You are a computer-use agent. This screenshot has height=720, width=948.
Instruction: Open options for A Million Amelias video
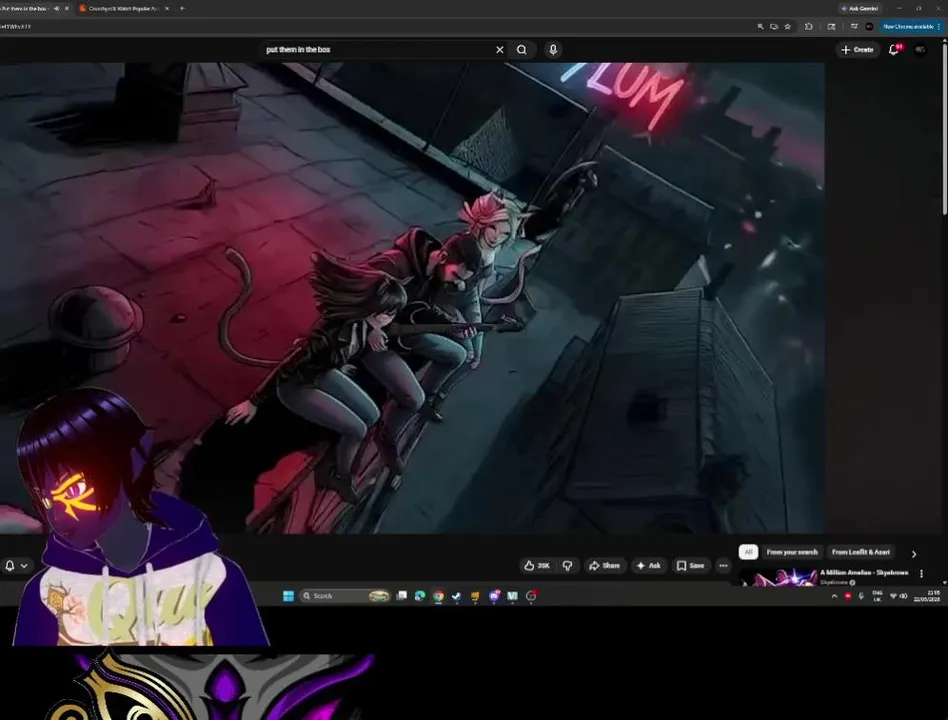tap(921, 573)
